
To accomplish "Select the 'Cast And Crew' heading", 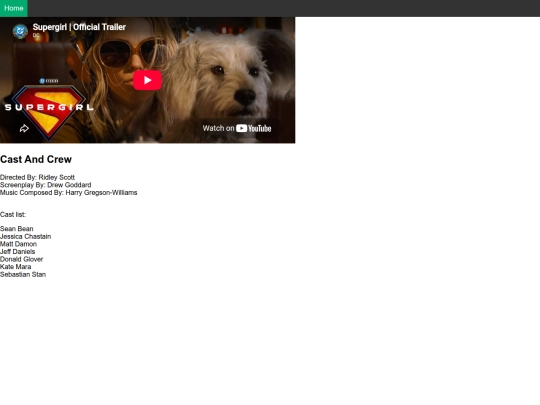I will pos(36,159).
